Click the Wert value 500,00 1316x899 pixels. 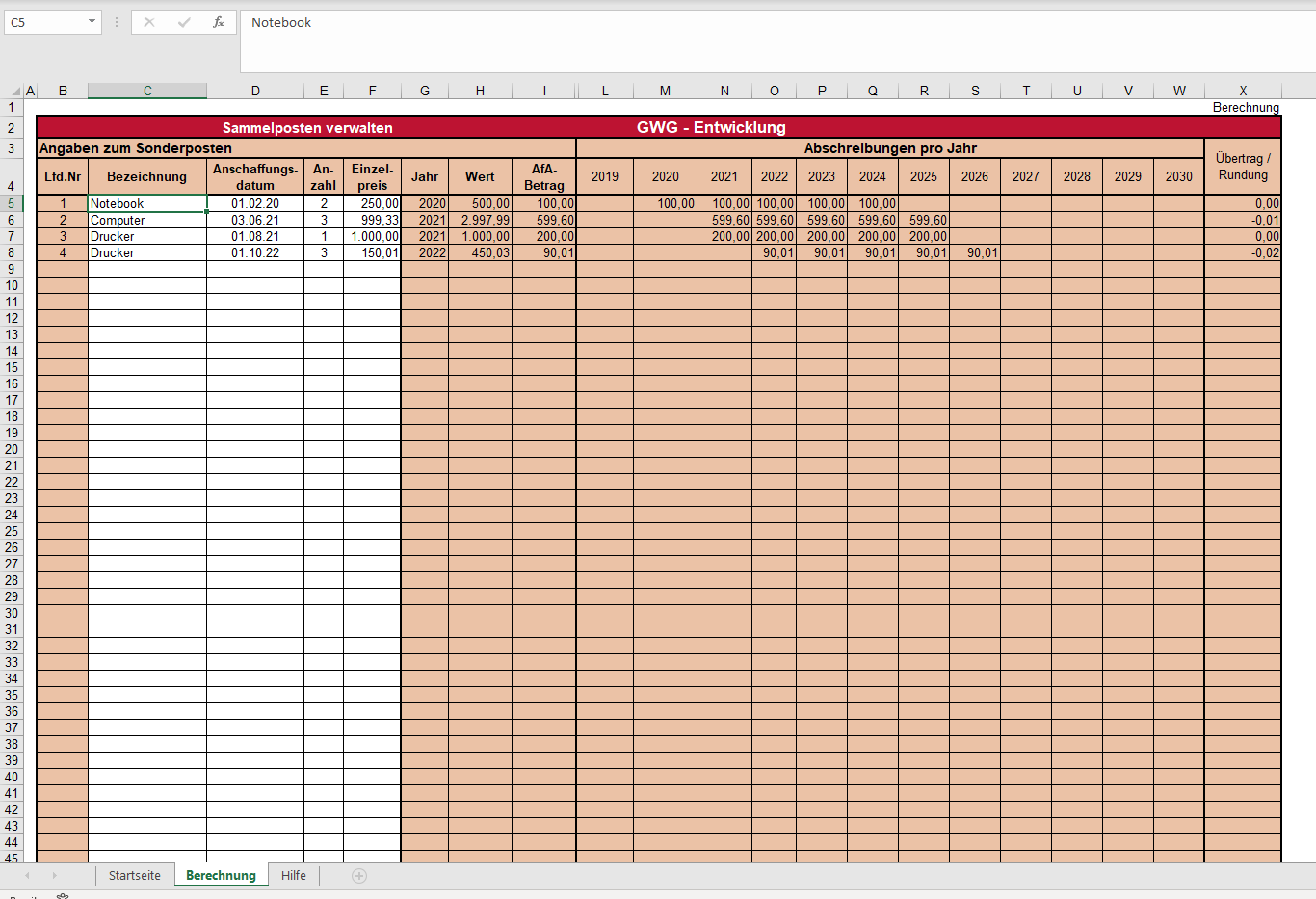click(x=480, y=203)
